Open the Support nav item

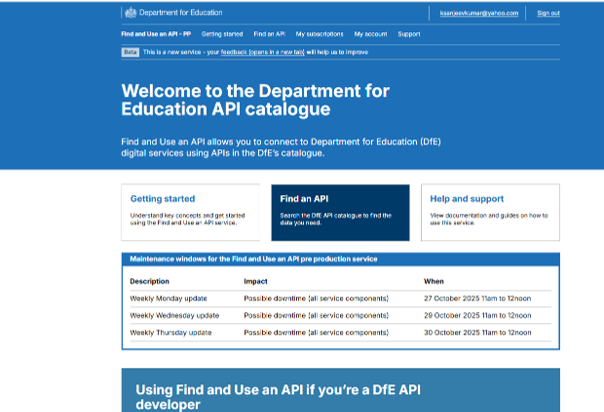tap(409, 34)
